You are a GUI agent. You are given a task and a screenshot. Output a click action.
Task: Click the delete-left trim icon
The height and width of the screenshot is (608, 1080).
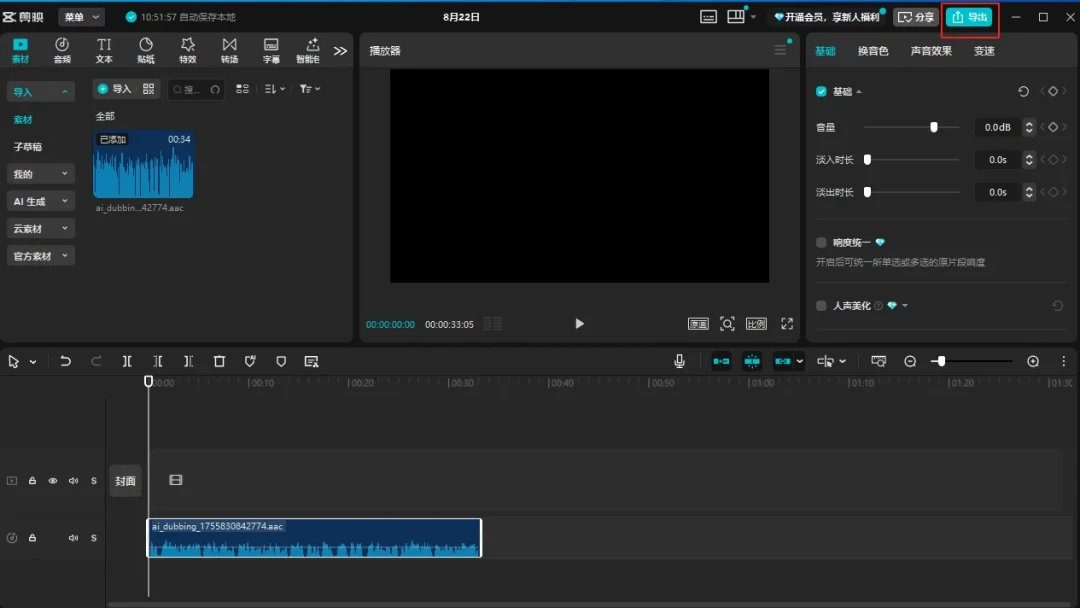[158, 361]
